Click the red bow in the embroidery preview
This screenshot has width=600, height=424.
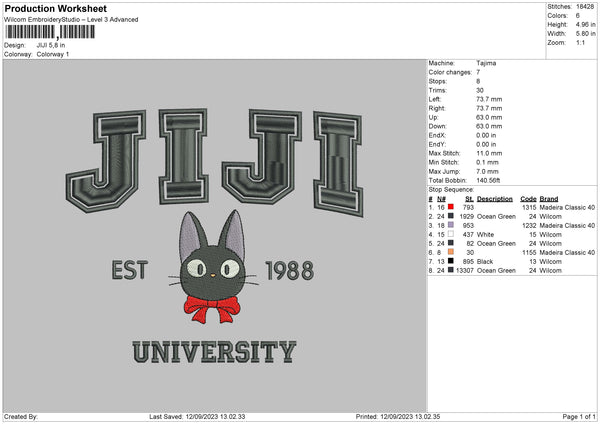(212, 308)
